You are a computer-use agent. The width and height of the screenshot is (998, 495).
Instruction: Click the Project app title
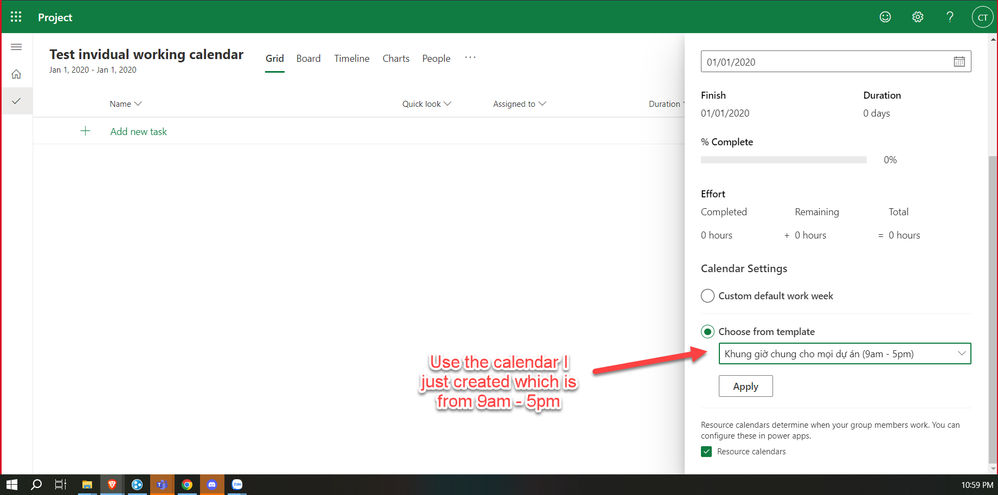click(x=55, y=17)
